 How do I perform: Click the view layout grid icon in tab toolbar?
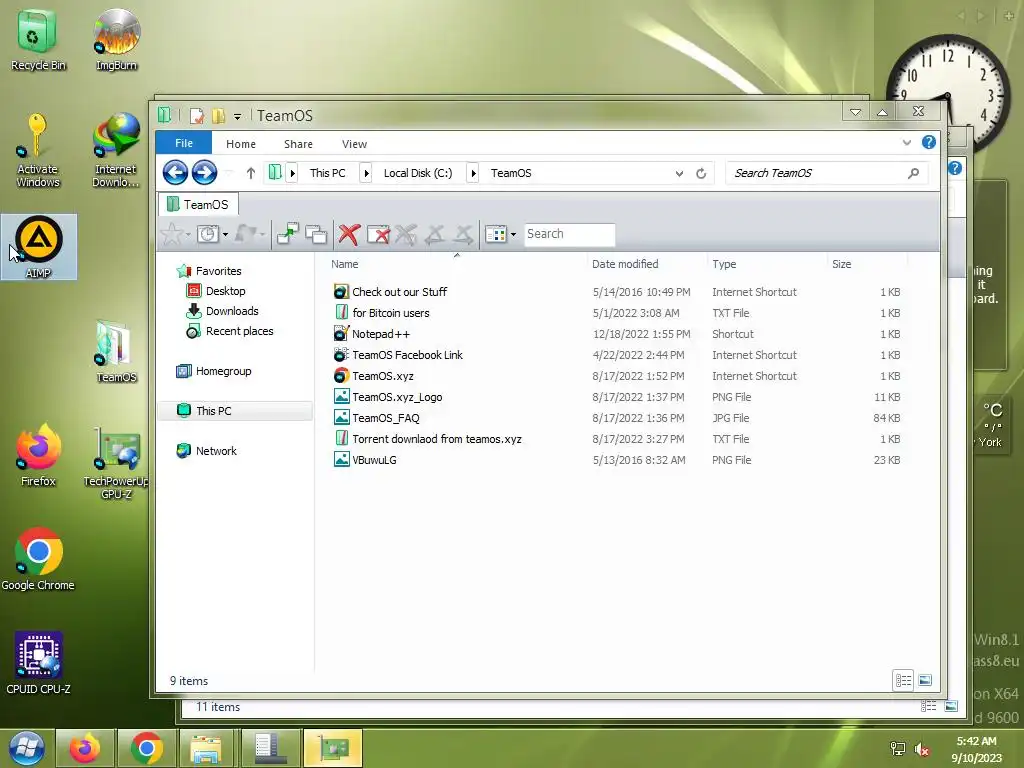[496, 234]
